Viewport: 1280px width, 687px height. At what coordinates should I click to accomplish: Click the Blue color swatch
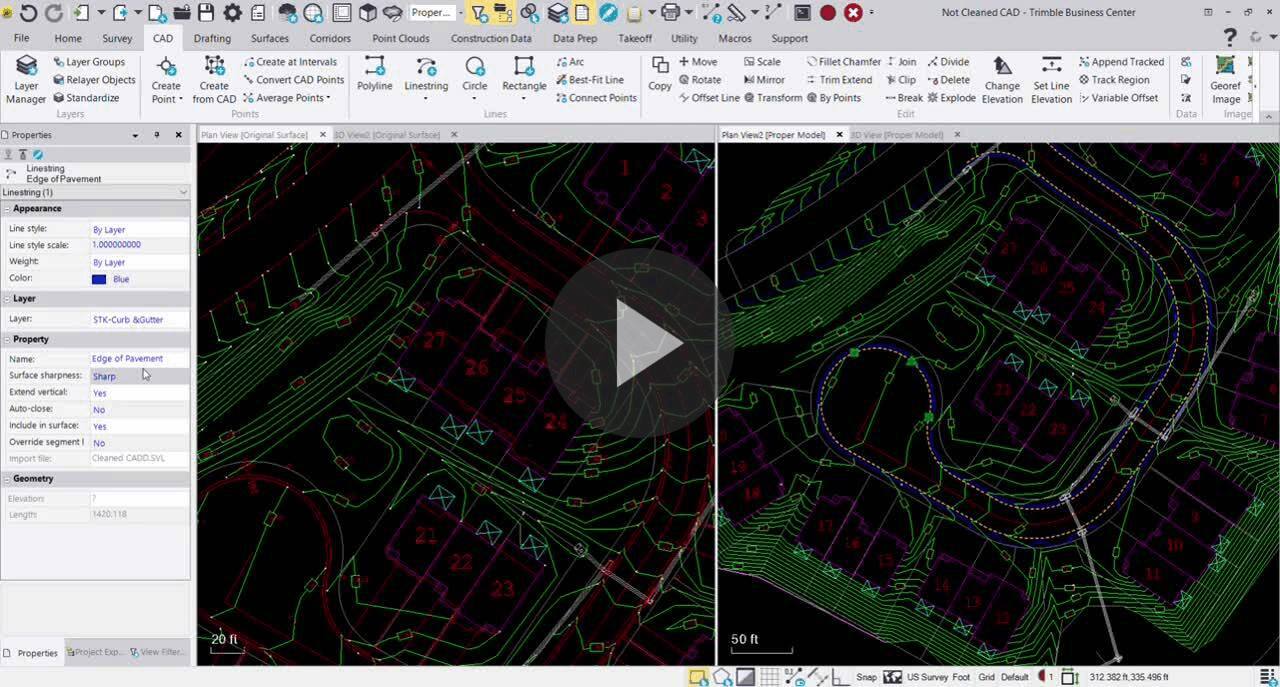pos(99,279)
